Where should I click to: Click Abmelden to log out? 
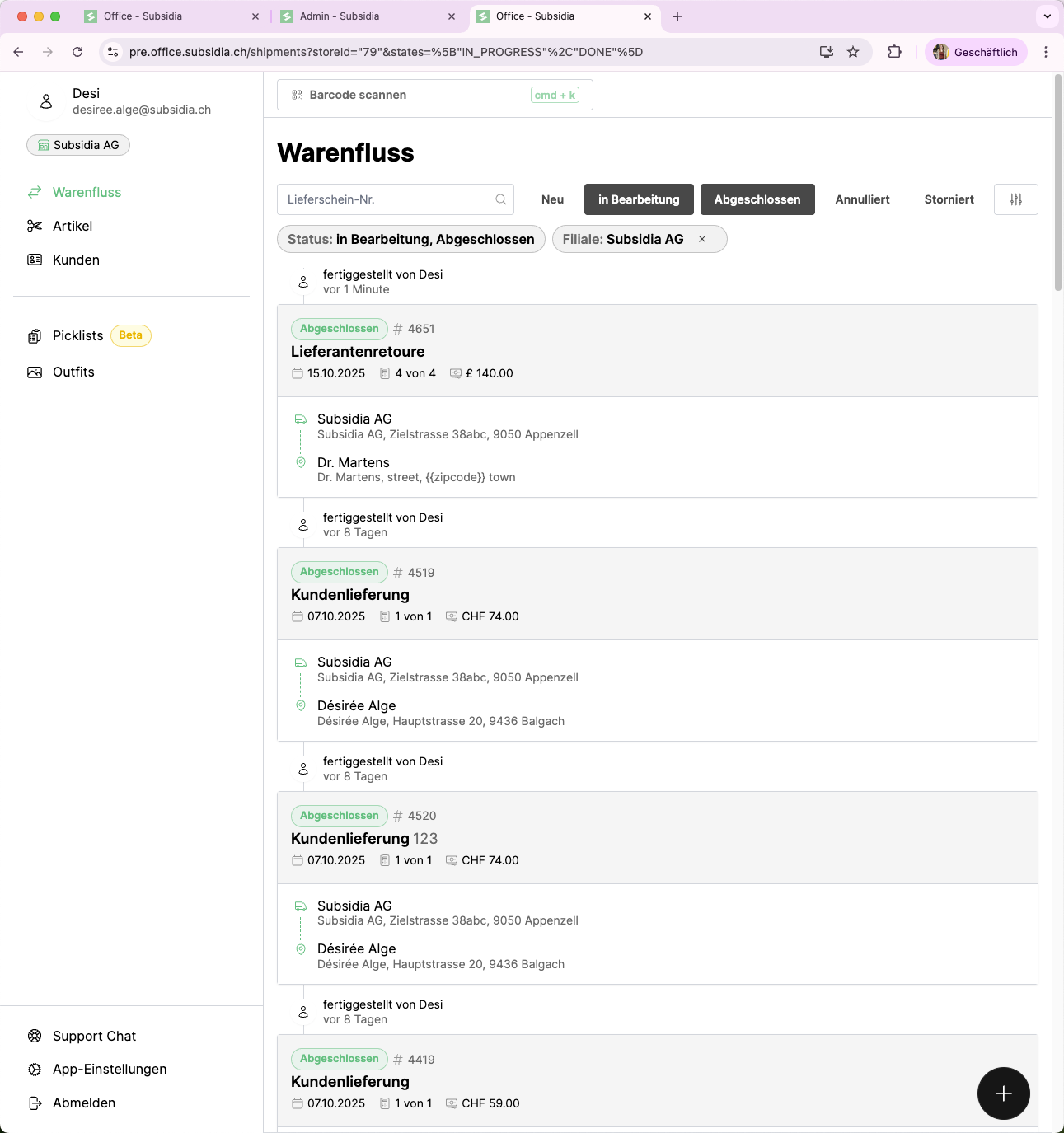coord(83,1103)
